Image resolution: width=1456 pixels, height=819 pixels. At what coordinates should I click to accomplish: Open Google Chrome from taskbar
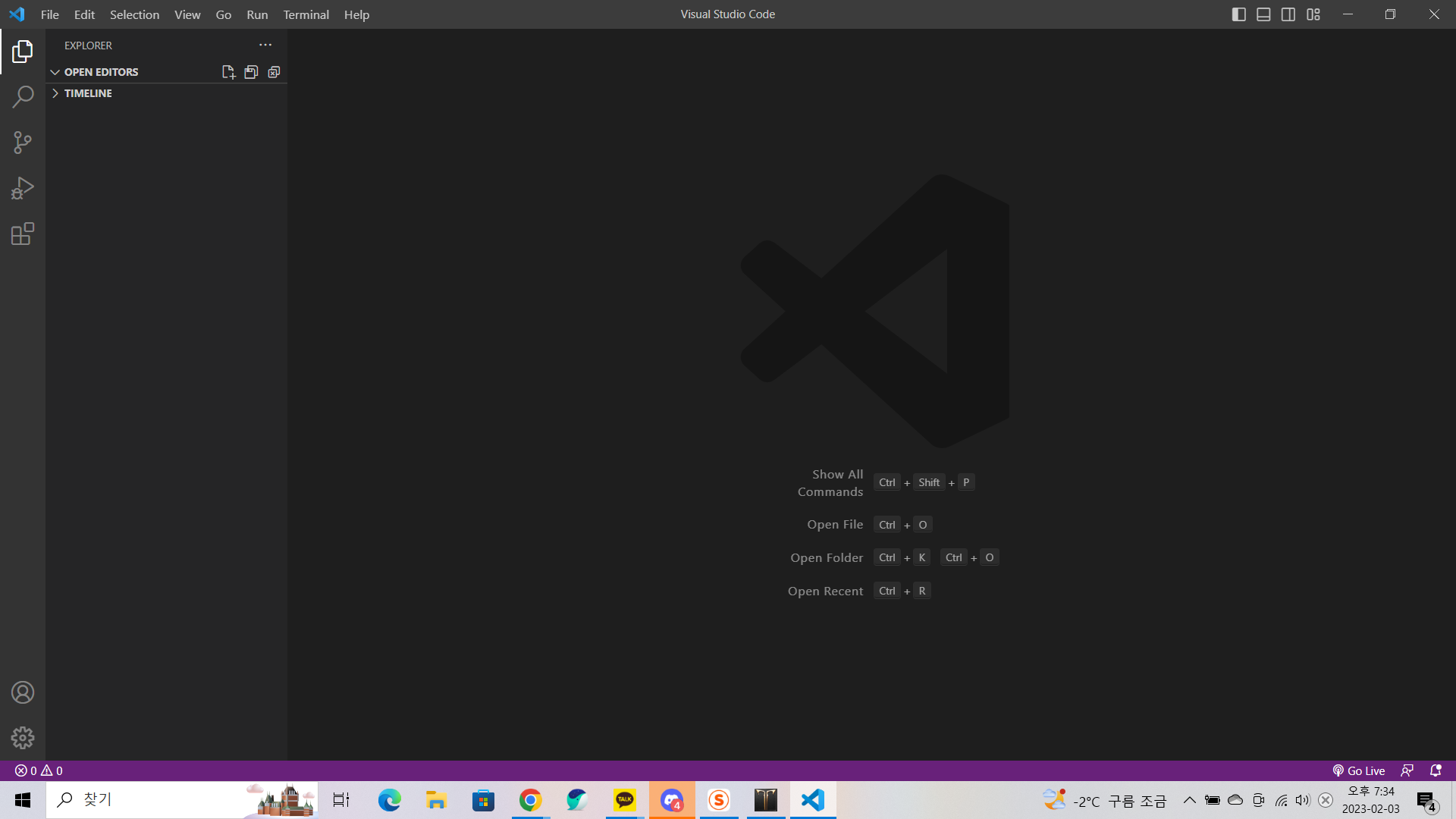[530, 800]
